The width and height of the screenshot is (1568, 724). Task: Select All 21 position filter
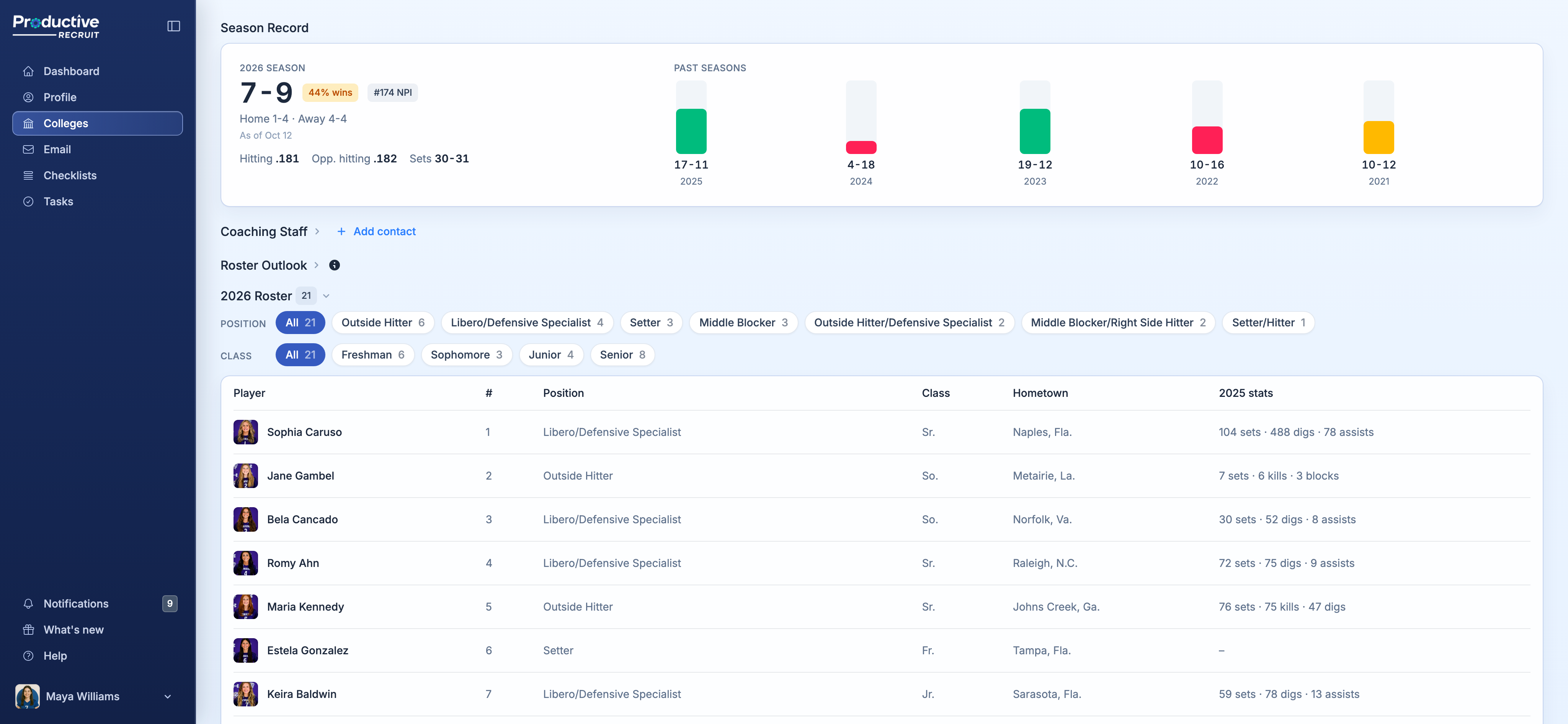[x=300, y=323]
